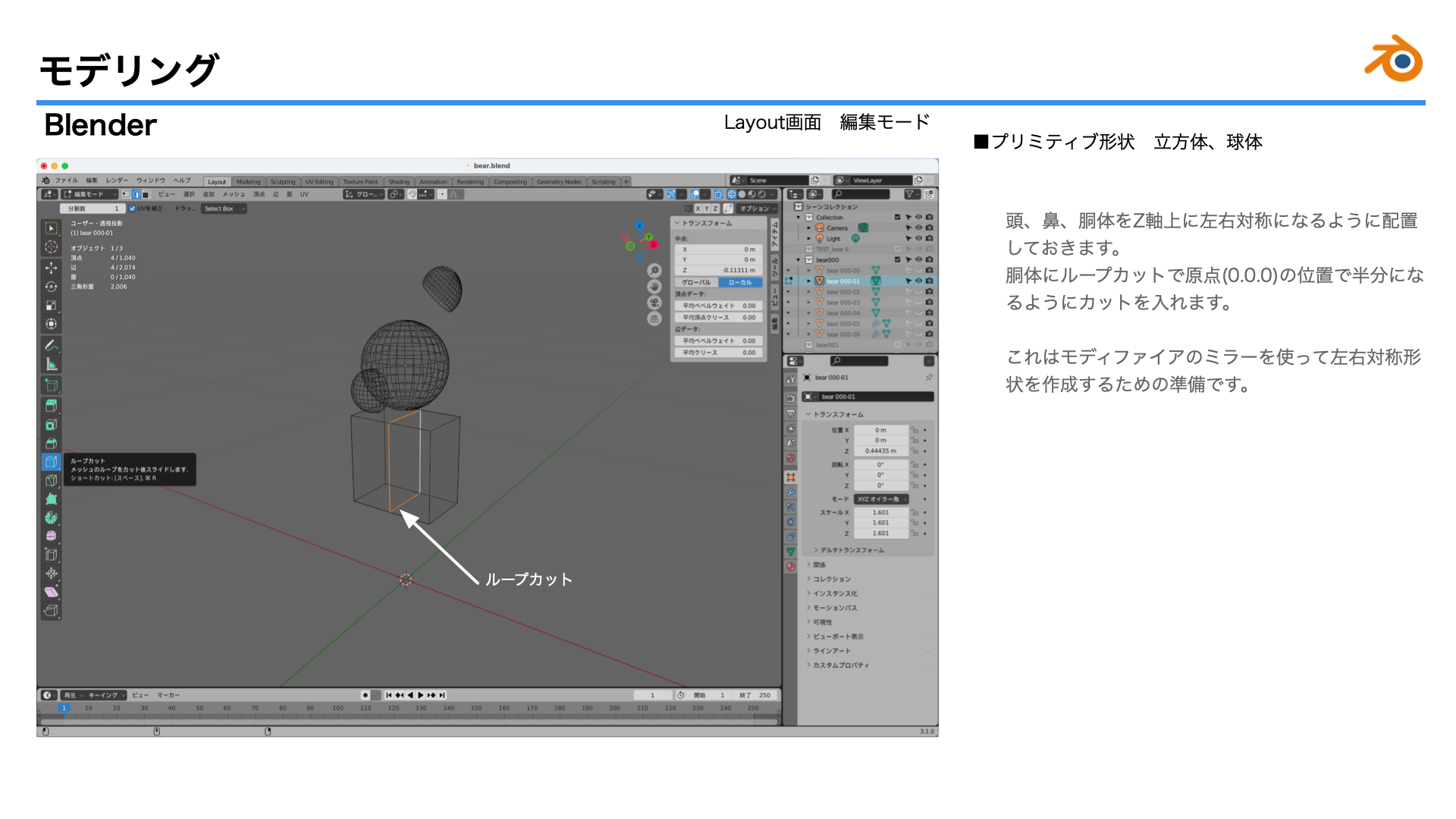Open the Options dropdown in viewport
Viewport: 1456px width, 819px height.
pyautogui.click(x=758, y=209)
